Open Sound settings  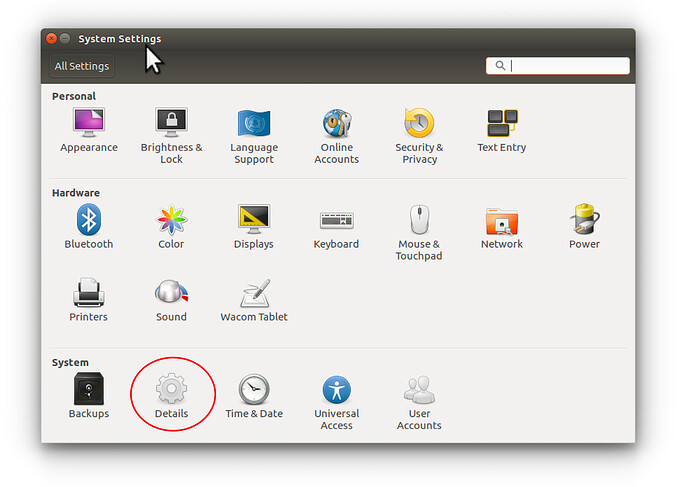171,300
